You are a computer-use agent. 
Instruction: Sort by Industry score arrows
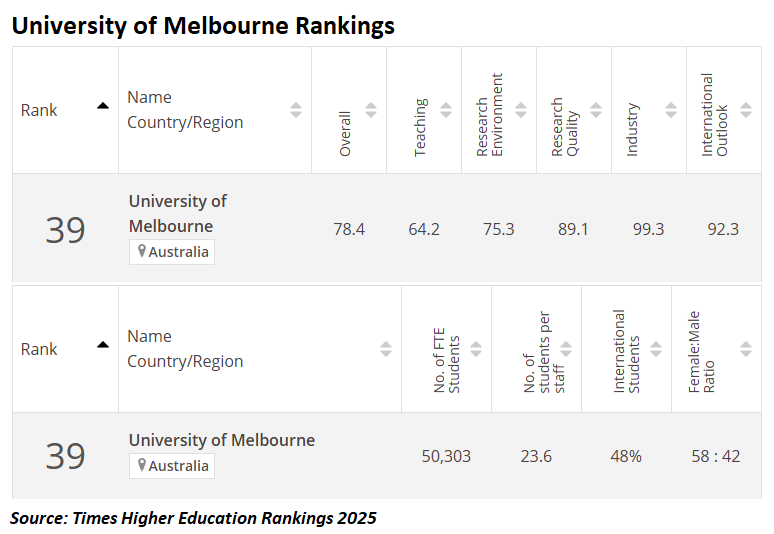tap(671, 110)
